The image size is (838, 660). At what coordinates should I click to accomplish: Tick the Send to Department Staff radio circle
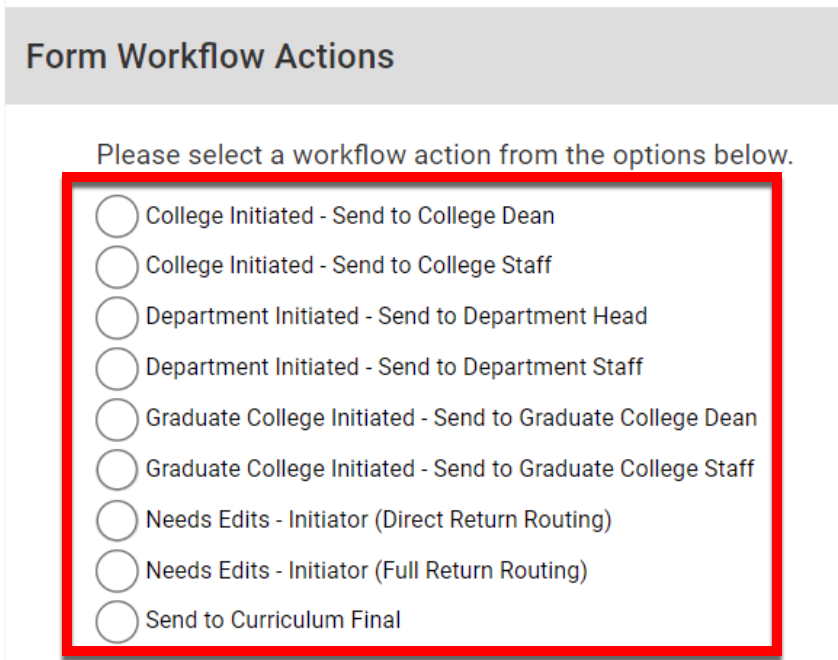click(116, 368)
